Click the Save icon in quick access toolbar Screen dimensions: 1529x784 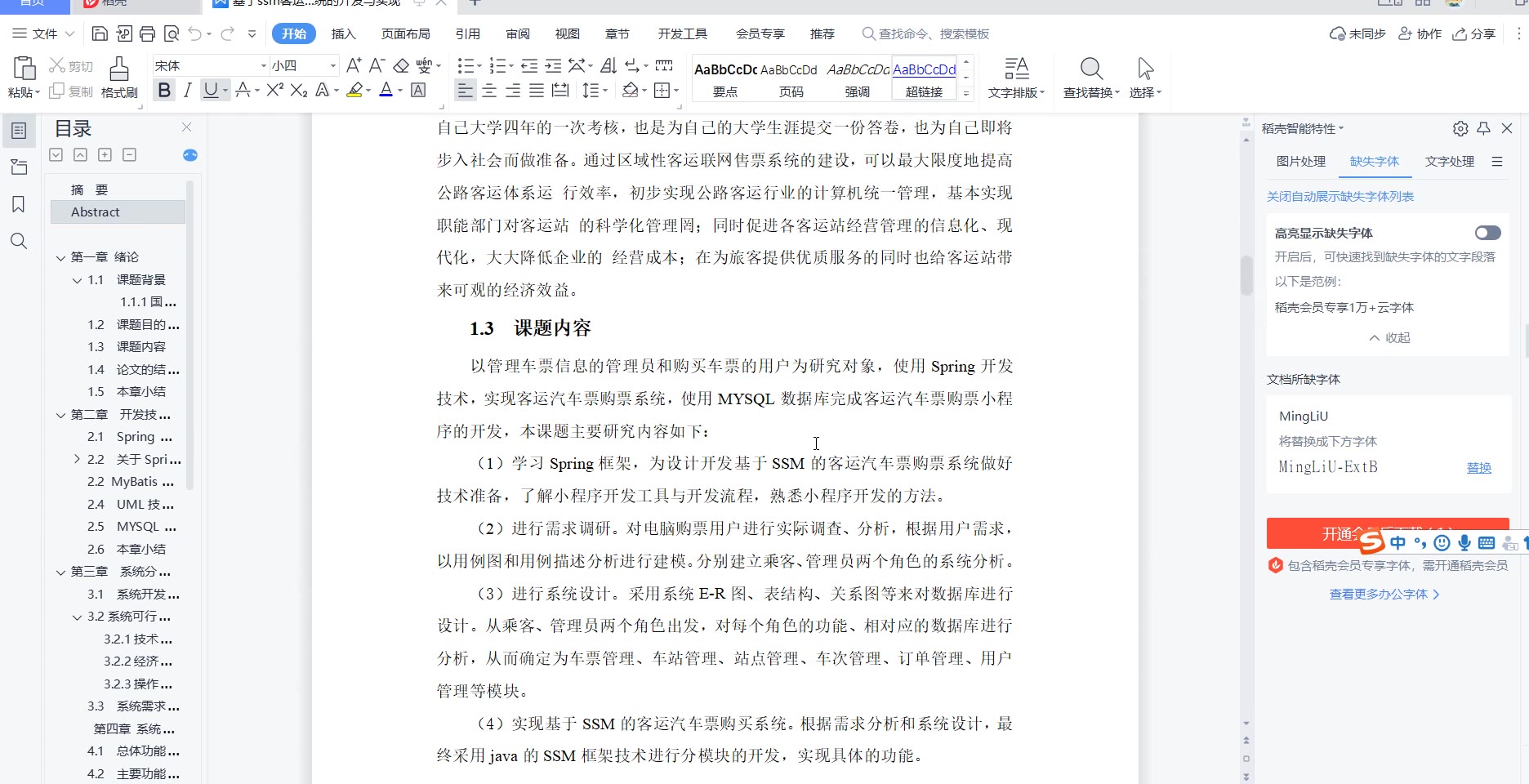pos(100,33)
